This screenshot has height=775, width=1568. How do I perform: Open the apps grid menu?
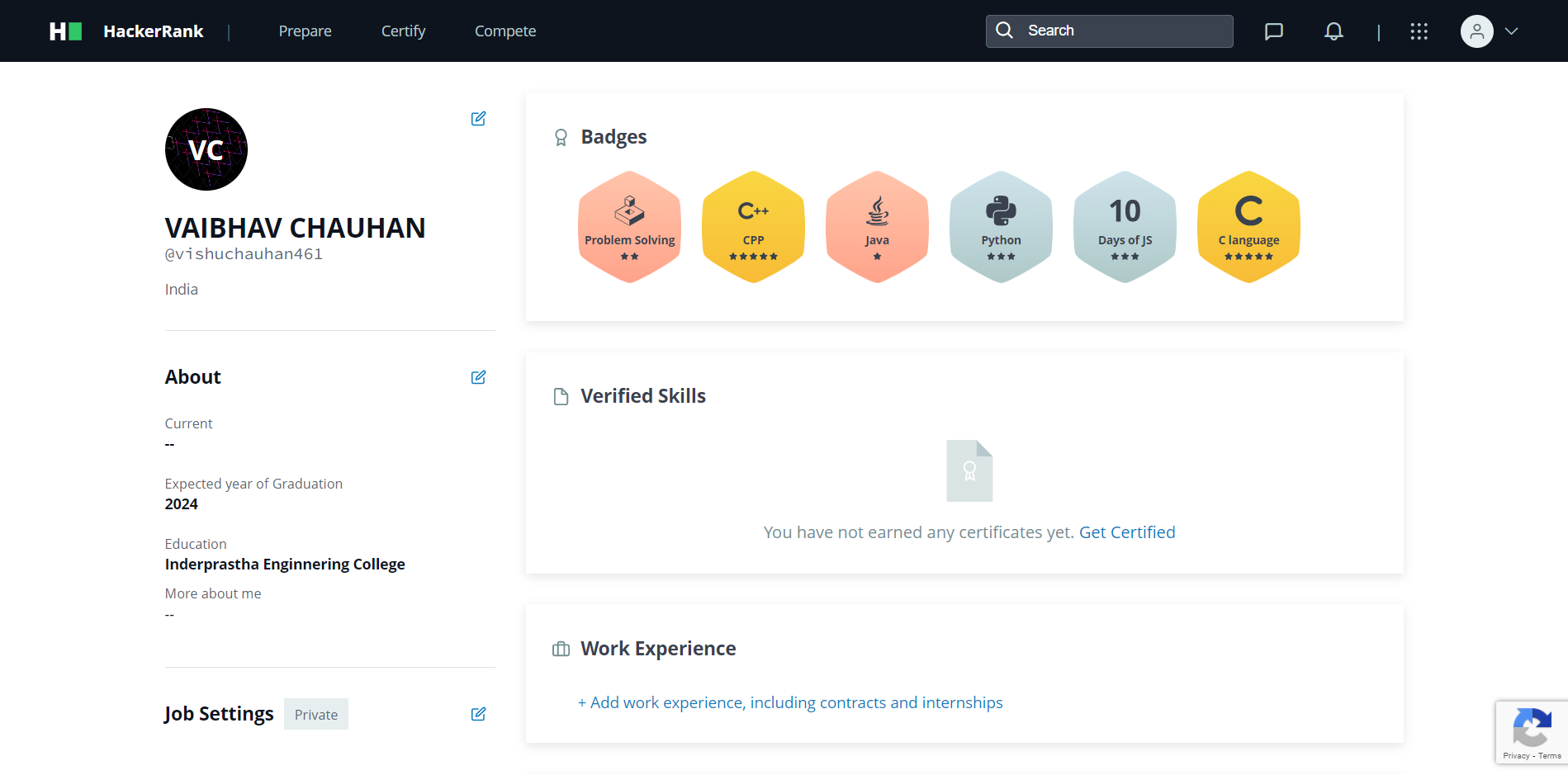point(1419,31)
